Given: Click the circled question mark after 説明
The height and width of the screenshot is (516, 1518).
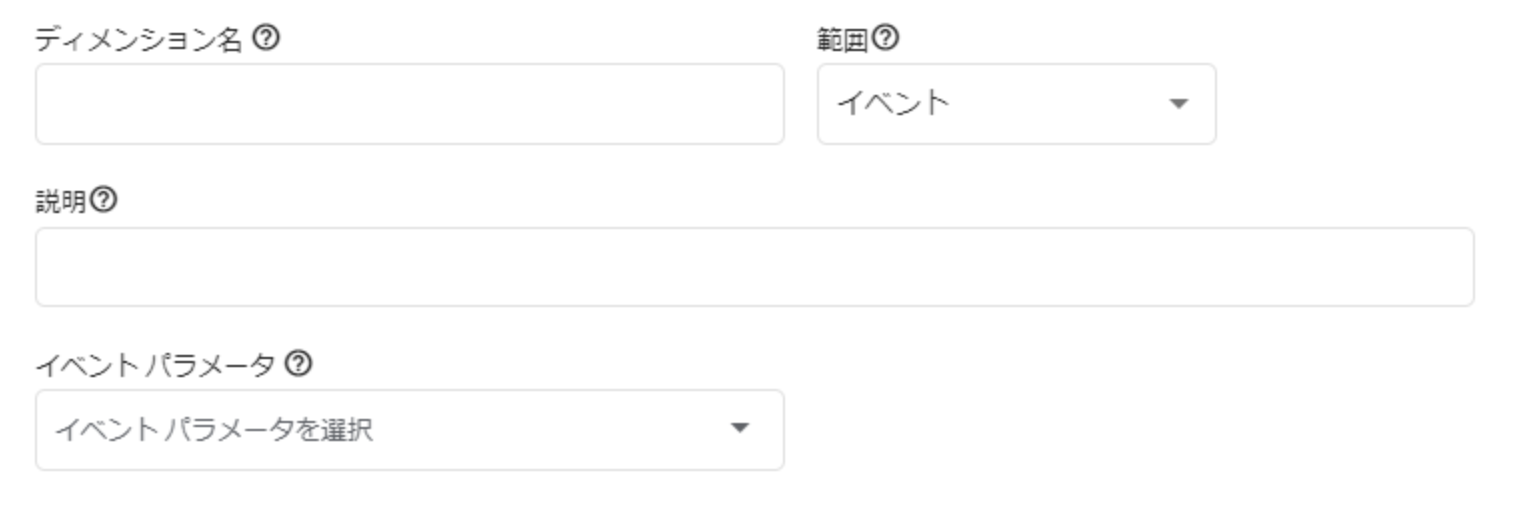Looking at the screenshot, I should coord(103,201).
